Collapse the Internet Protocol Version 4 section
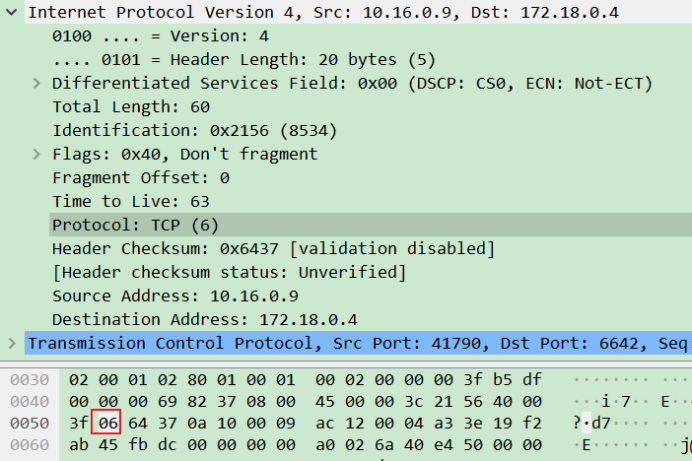692x461 pixels. pyautogui.click(x=10, y=13)
